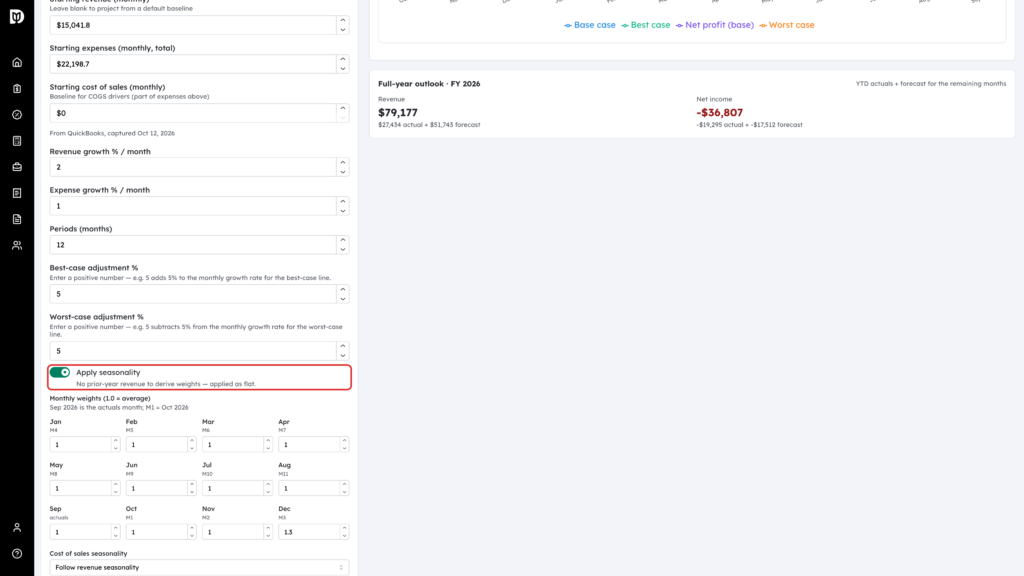Toggle the Best case legend series

coord(645,25)
